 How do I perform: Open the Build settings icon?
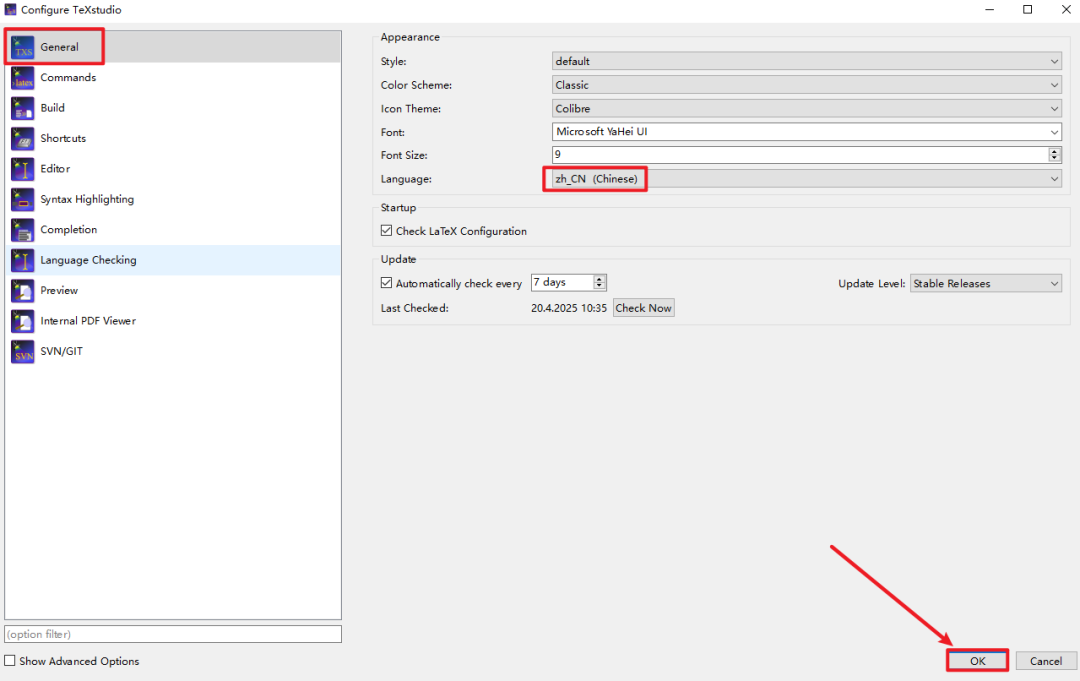[x=23, y=108]
